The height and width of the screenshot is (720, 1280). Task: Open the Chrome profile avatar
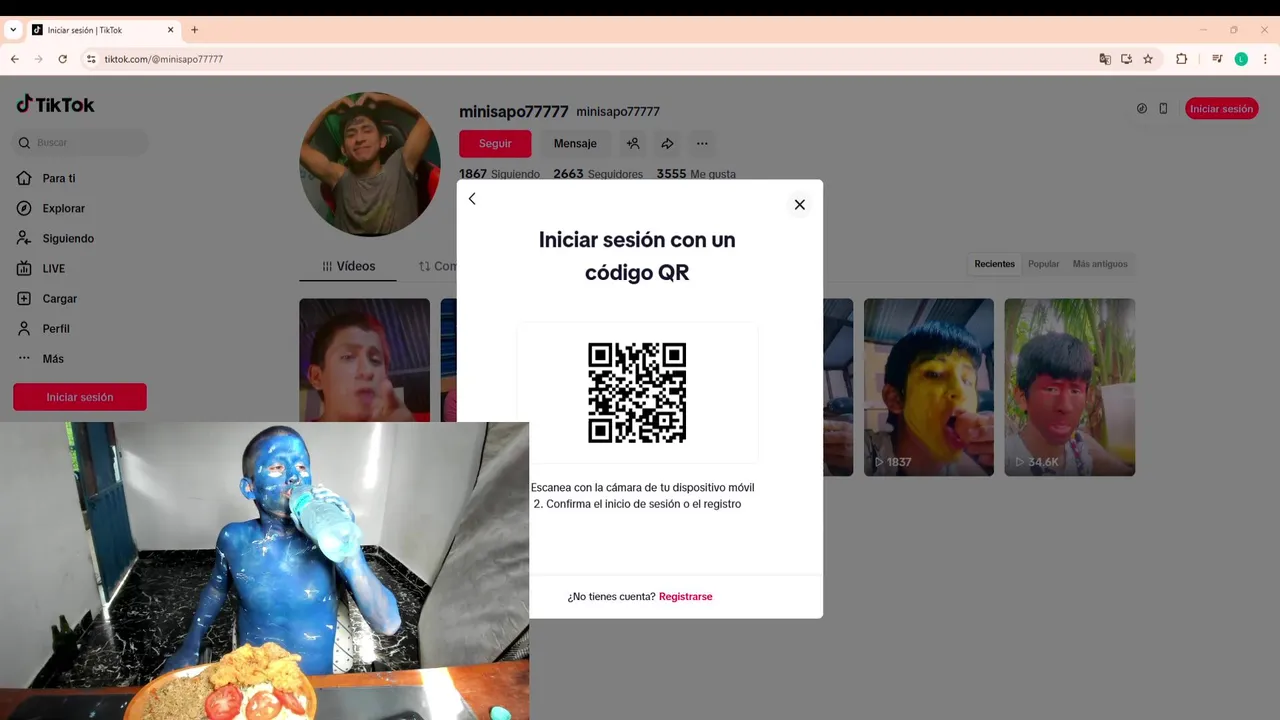[1241, 59]
